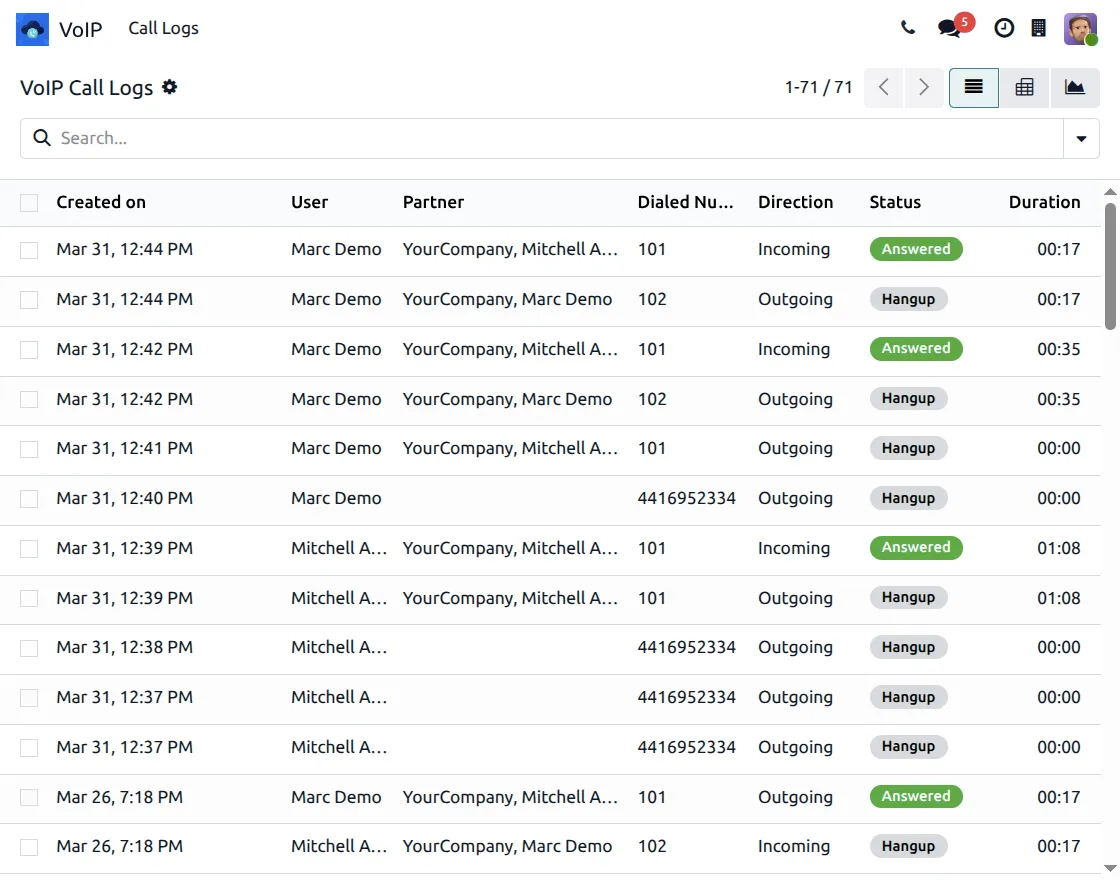
Task: Click the phone call icon in top bar
Action: click(908, 28)
